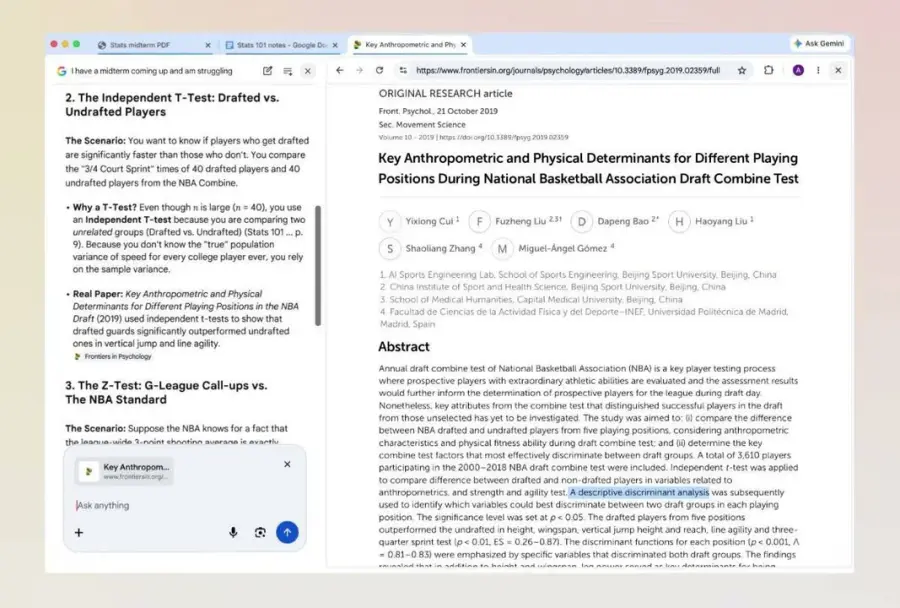Click the 'Front. Psychol., 21 October 2019' date line
This screenshot has width=900, height=608.
438,111
